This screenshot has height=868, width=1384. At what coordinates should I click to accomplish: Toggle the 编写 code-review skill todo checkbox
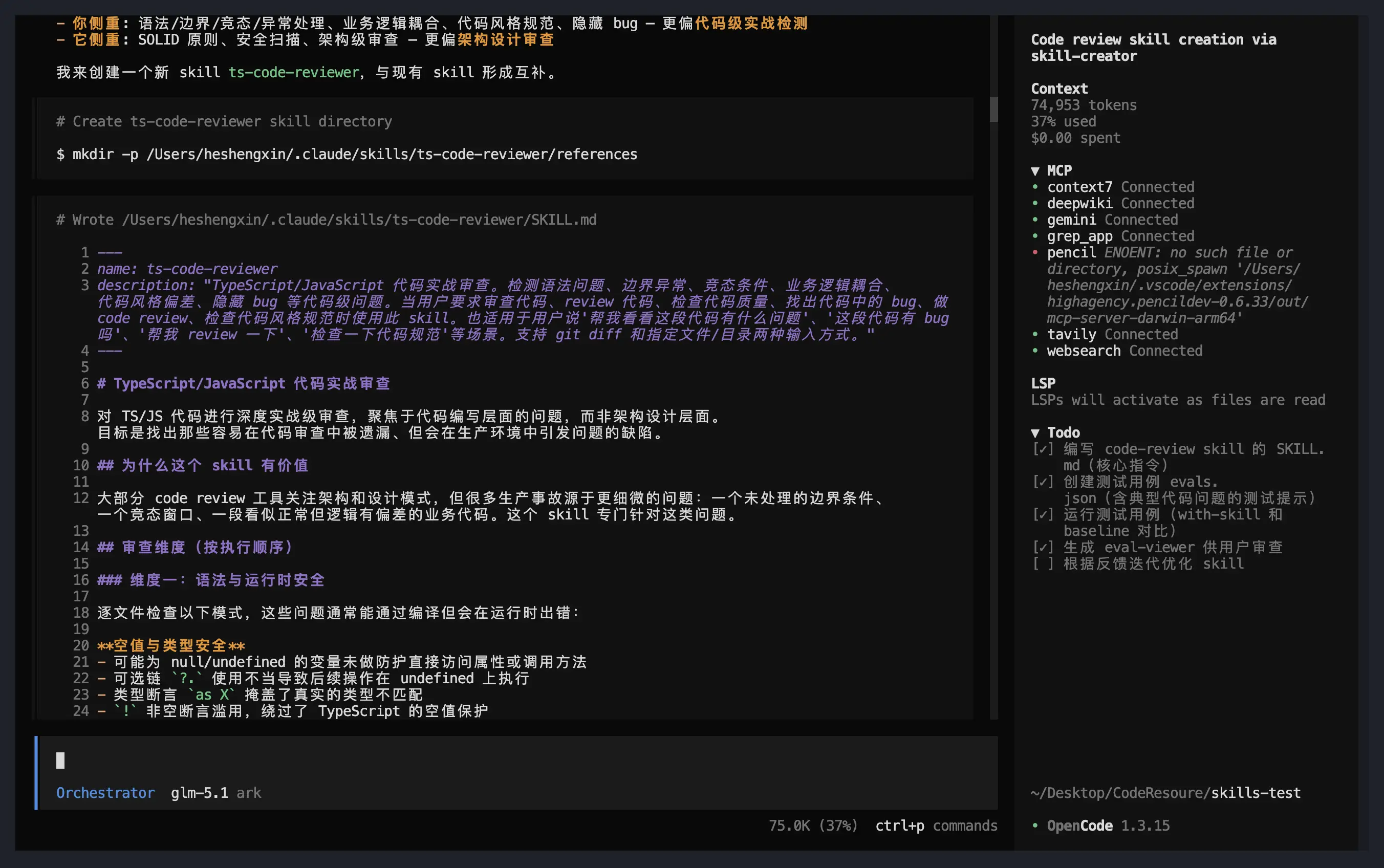(1043, 449)
